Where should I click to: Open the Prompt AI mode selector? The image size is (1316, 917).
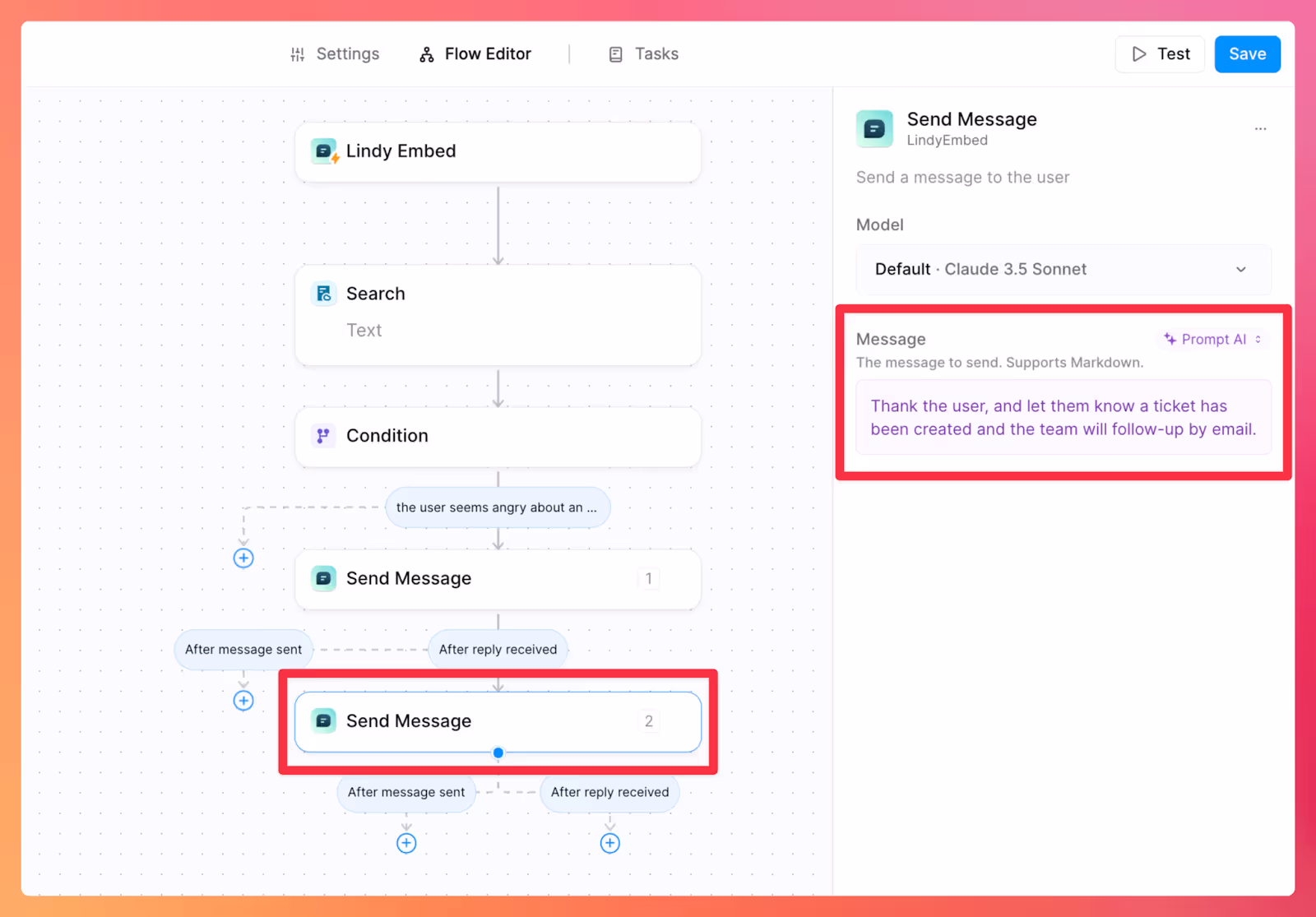click(x=1212, y=340)
